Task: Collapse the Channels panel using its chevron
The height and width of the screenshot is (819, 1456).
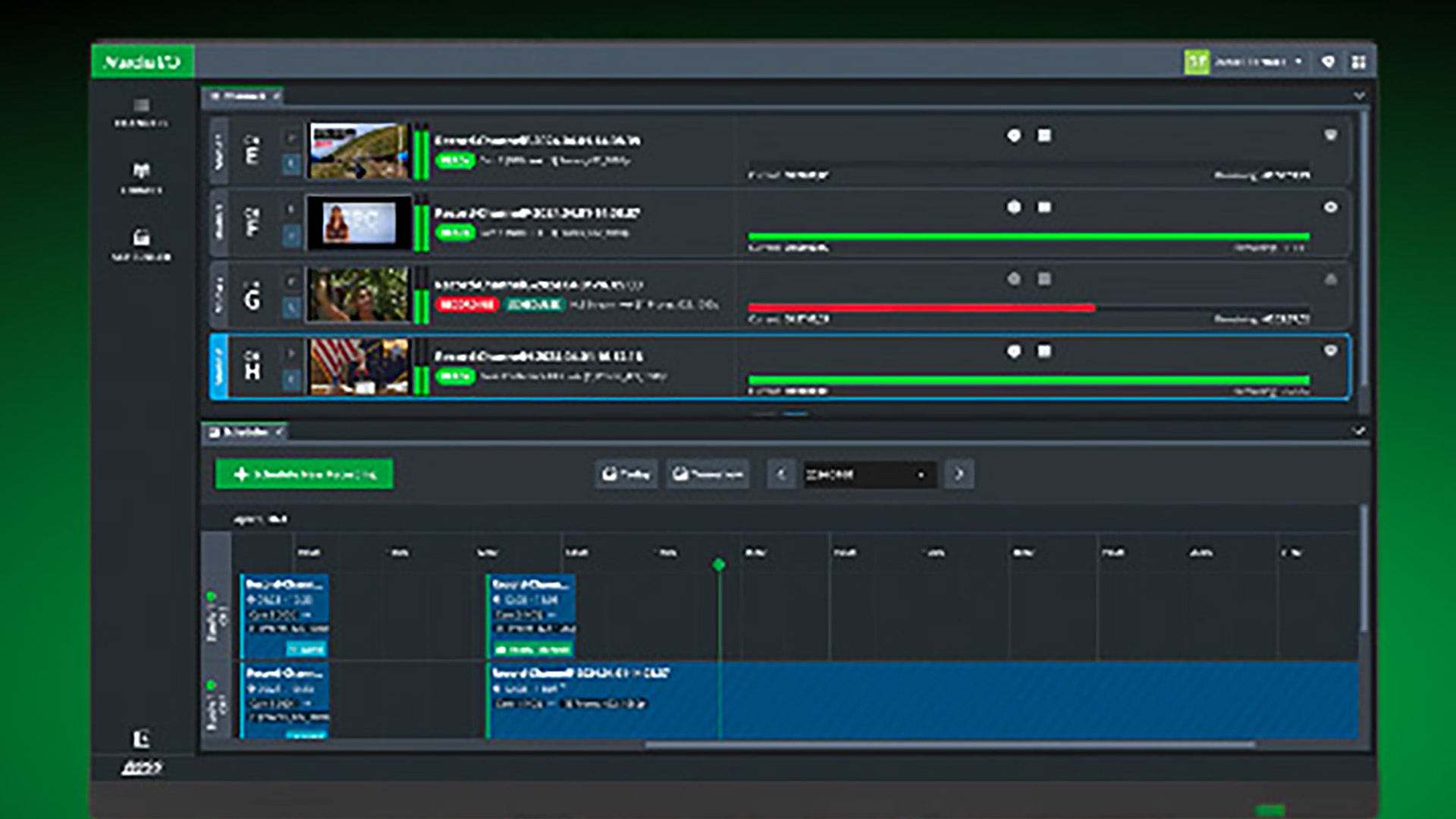Action: pos(1360,97)
